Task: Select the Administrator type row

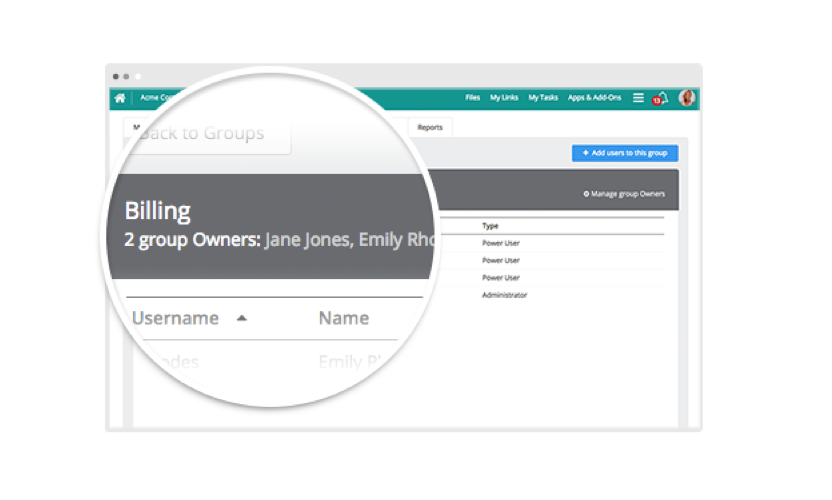Action: click(x=504, y=295)
